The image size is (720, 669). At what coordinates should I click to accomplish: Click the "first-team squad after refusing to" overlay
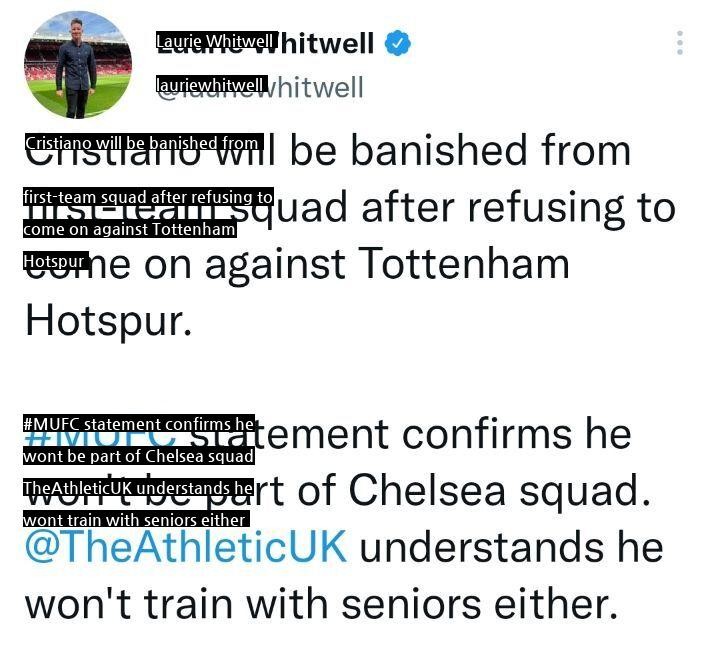pos(148,197)
